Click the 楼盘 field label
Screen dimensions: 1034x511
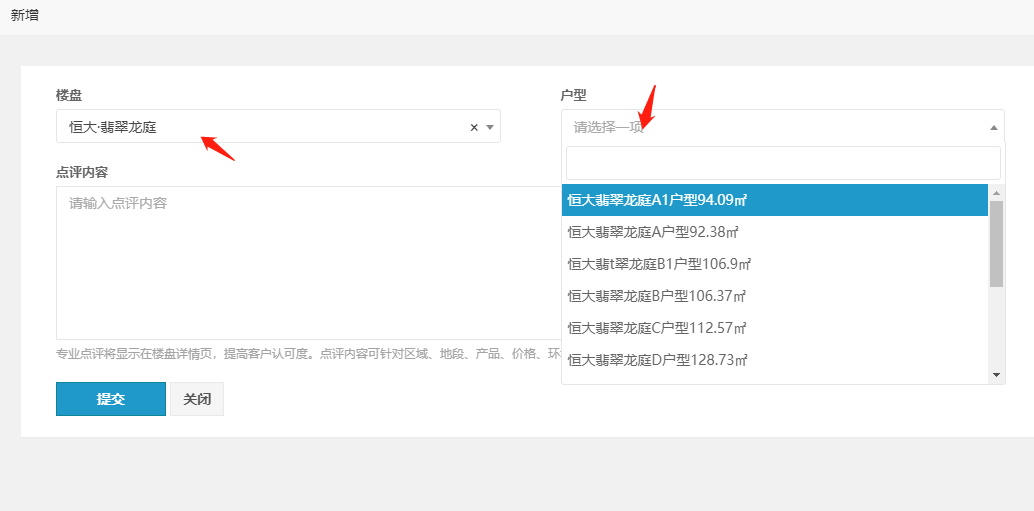(x=69, y=95)
